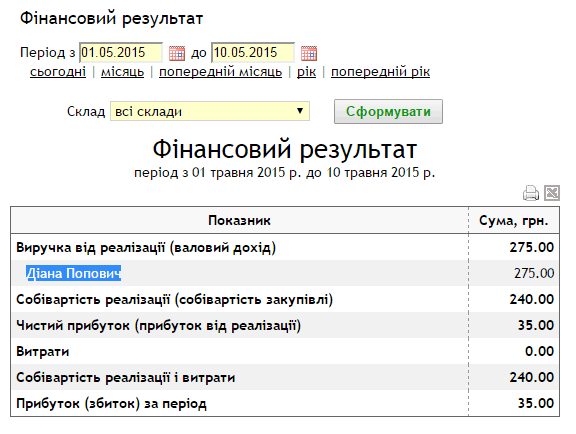Open calendar picker for start date
The image size is (576, 434).
[177, 53]
